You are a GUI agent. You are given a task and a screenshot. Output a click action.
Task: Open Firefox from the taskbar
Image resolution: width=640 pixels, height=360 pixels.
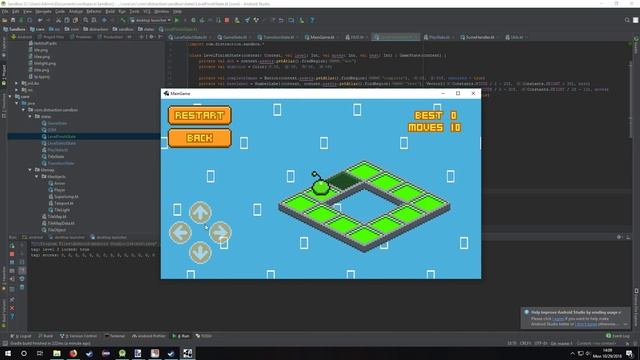tap(73, 353)
